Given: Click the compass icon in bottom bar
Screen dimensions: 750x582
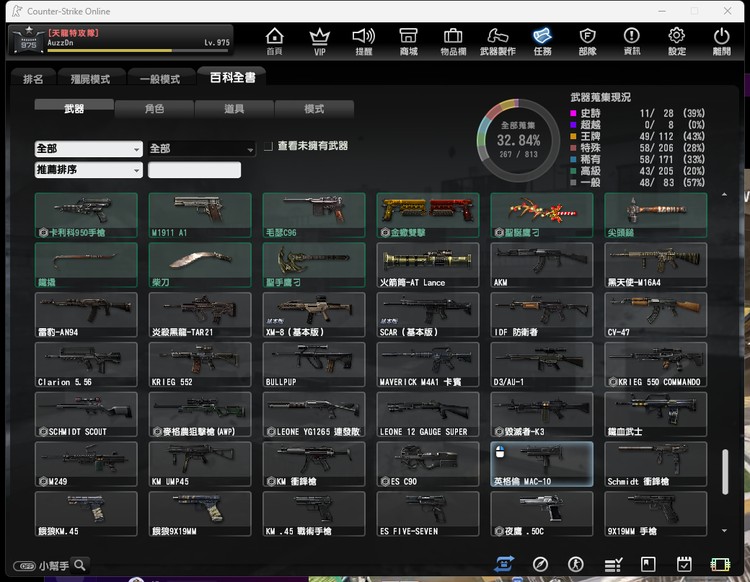Looking at the screenshot, I should [540, 565].
